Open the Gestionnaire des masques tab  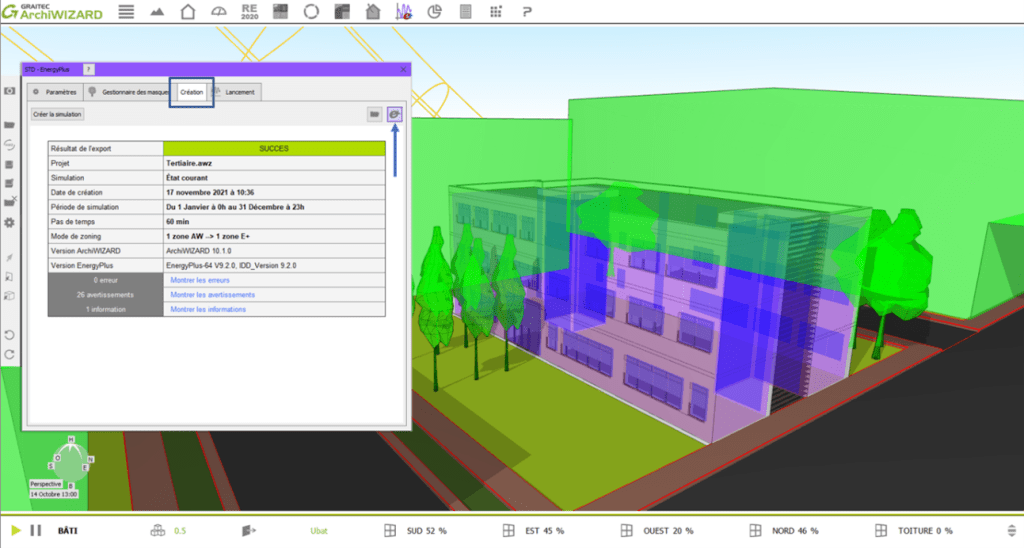click(x=128, y=92)
